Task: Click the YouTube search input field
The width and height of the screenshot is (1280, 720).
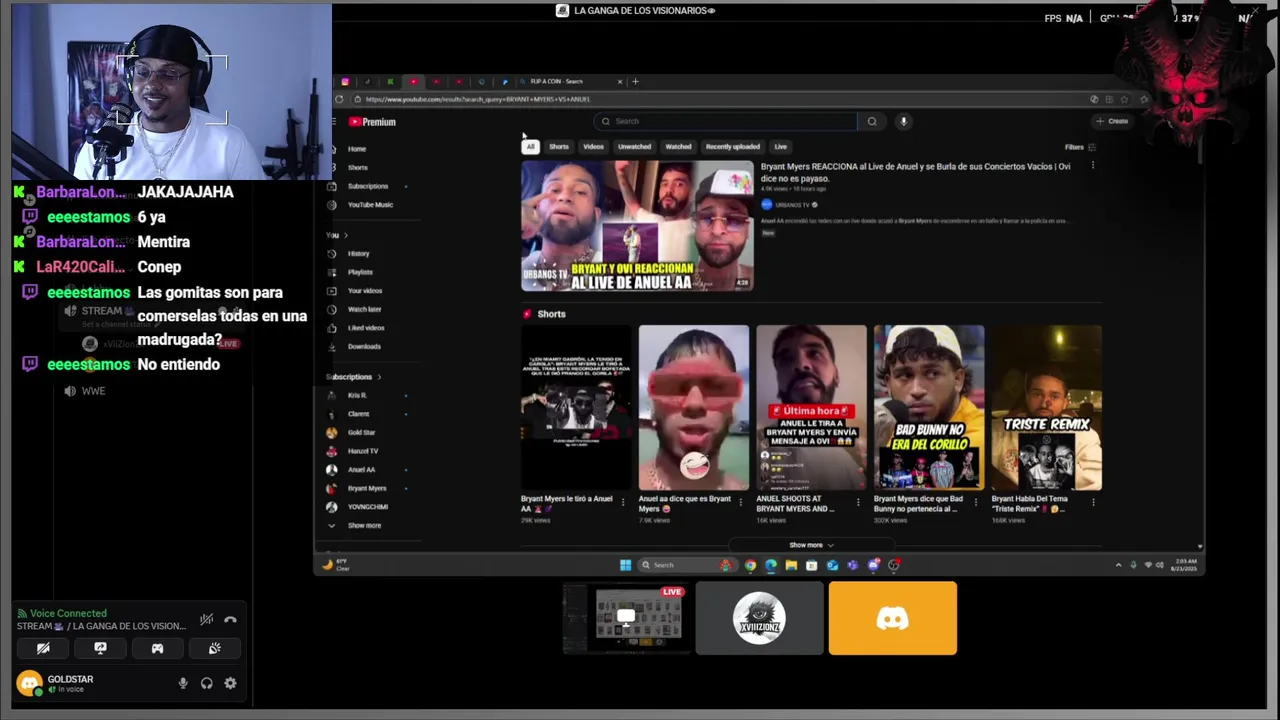Action: pyautogui.click(x=727, y=121)
